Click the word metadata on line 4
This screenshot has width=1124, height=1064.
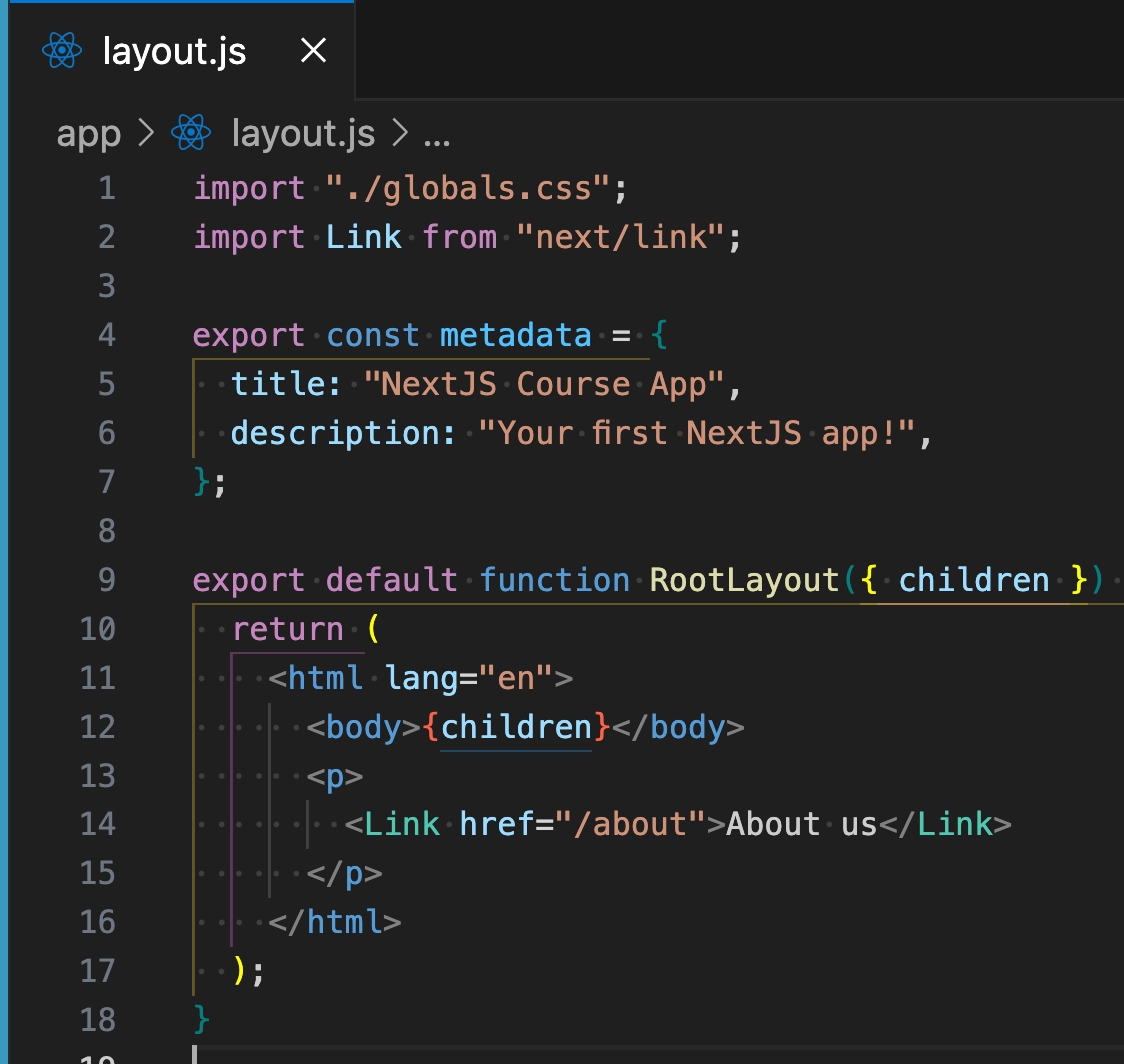pos(516,334)
